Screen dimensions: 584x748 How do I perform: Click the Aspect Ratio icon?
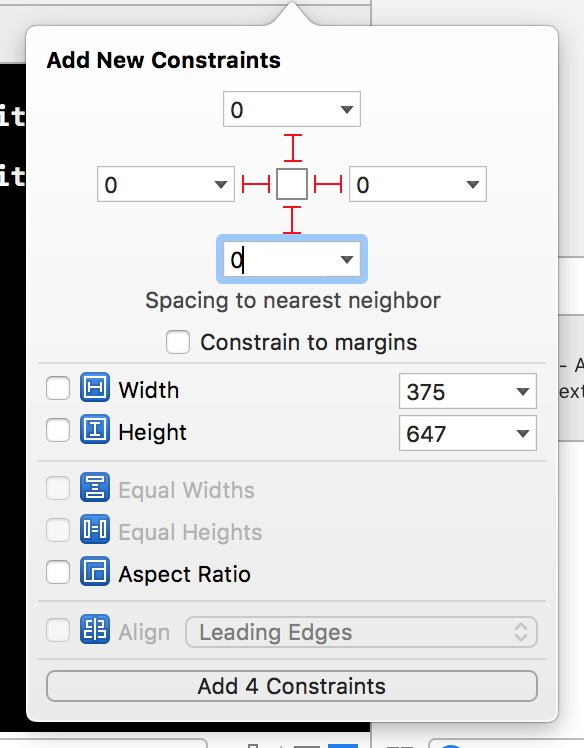tap(94, 571)
